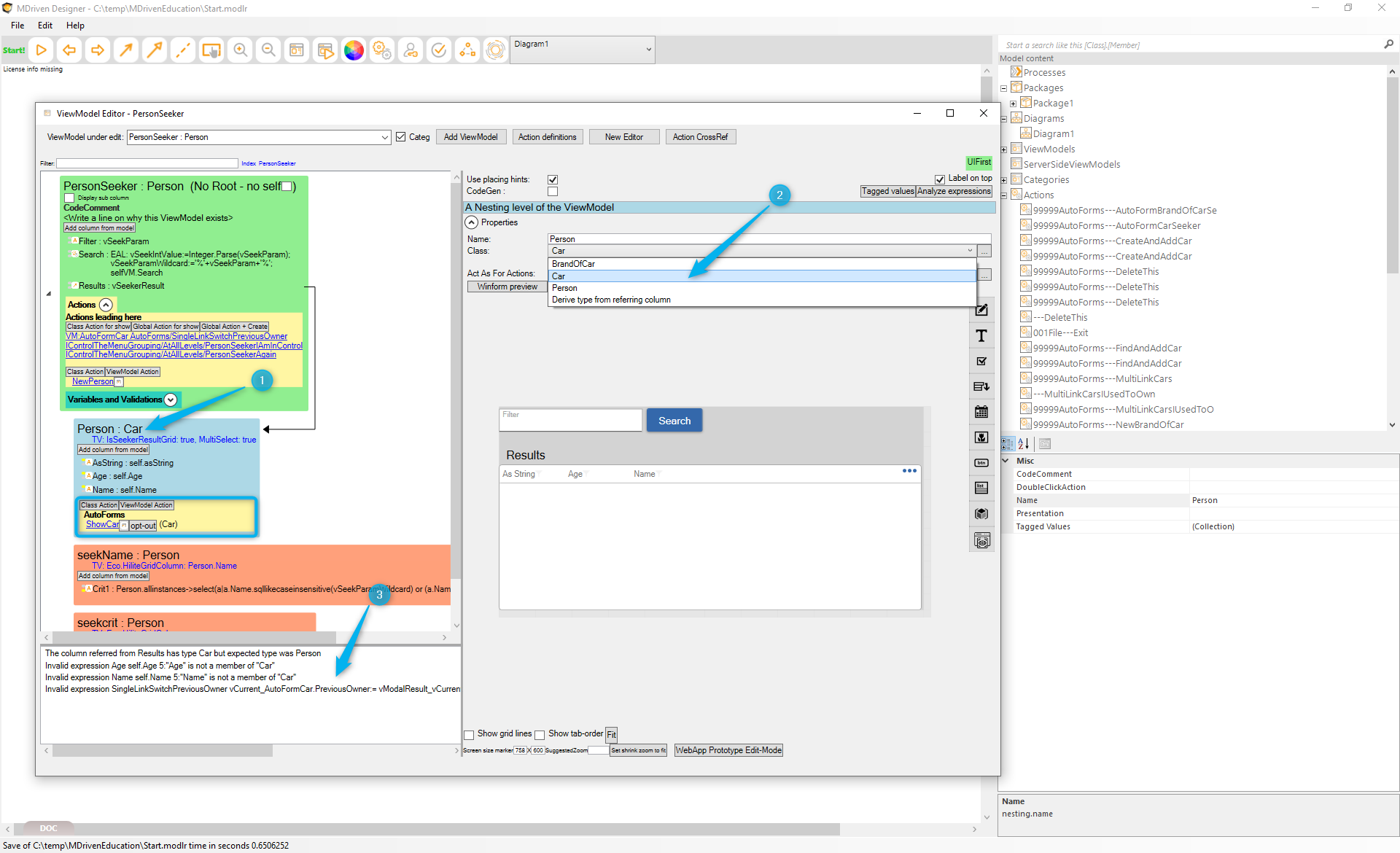Select the calendar date picker widget tool
This screenshot has height=853, width=1400.
coord(981,412)
